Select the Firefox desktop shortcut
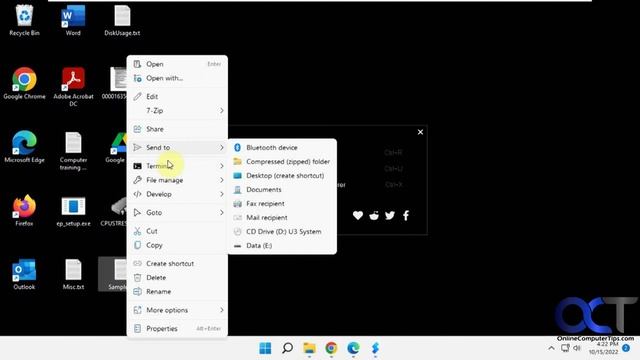This screenshot has height=360, width=640. click(x=24, y=210)
